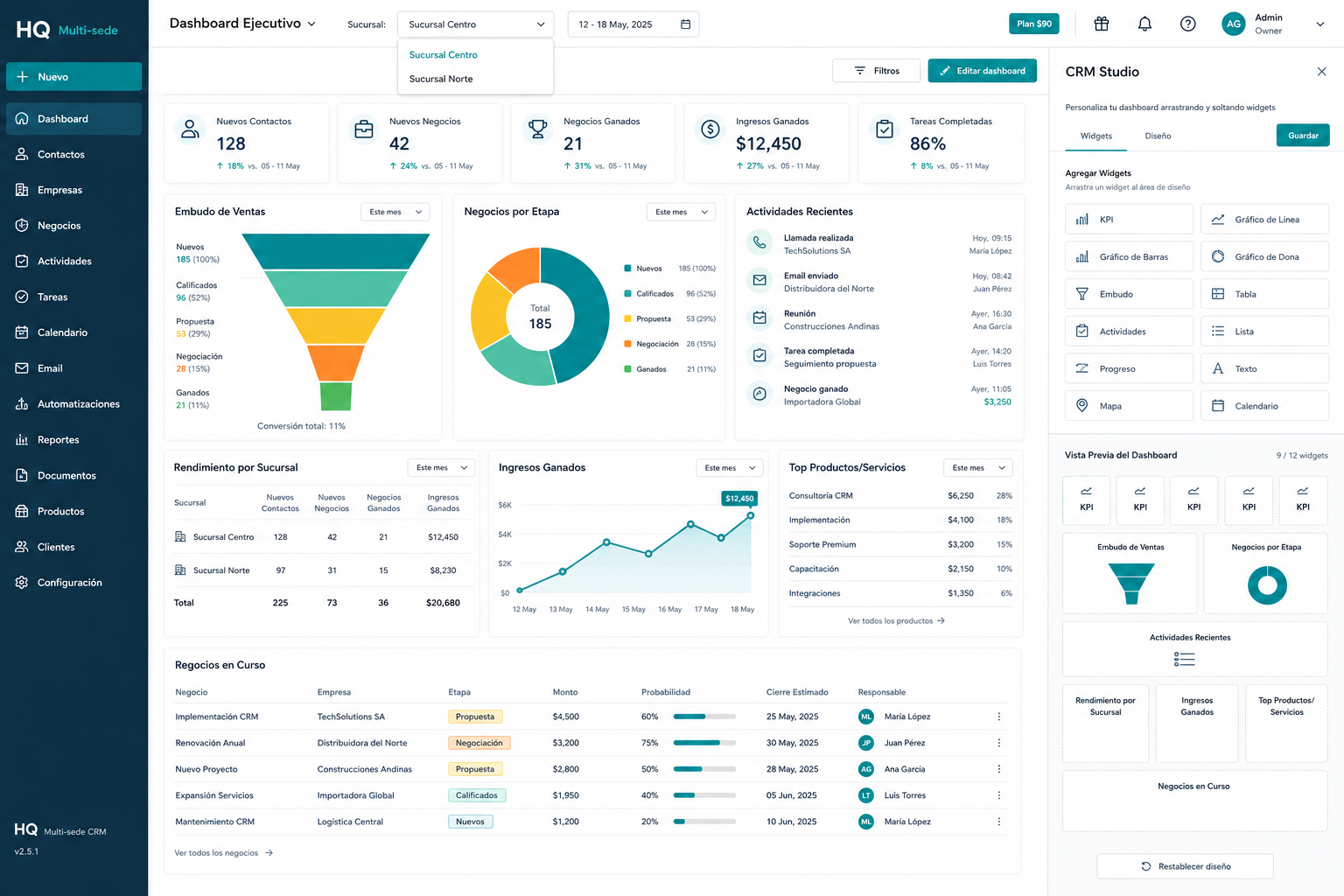Screen dimensions: 1344x896
Task: Open Negocios por Etapa period dropdown
Action: click(x=681, y=212)
